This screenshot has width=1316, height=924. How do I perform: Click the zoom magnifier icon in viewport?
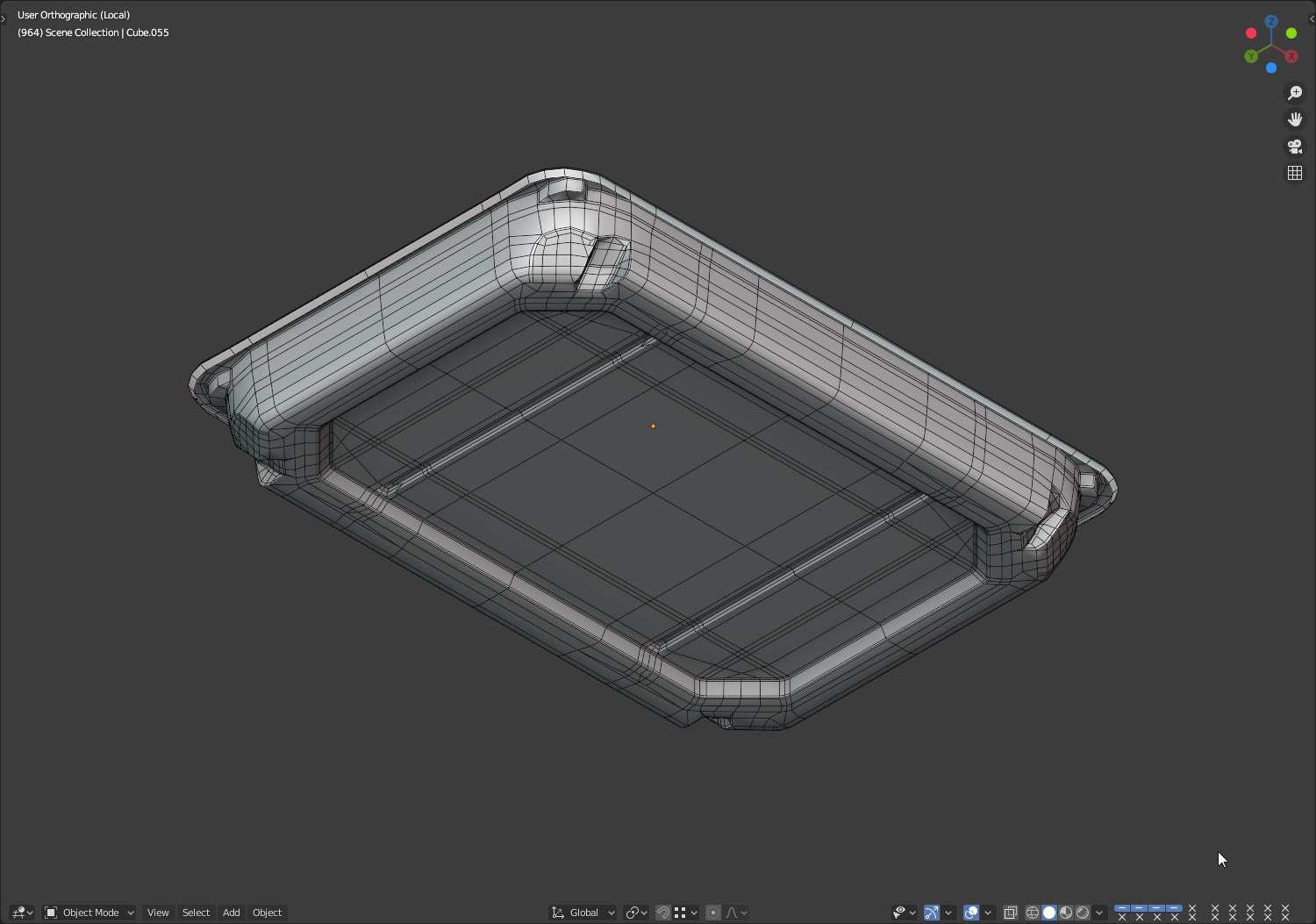(1295, 93)
